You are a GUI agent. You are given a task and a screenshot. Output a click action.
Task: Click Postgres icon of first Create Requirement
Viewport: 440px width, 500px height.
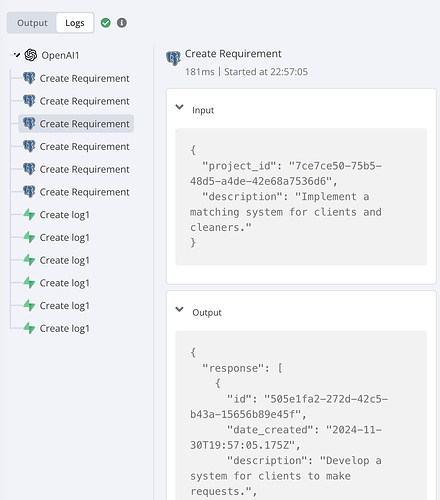pos(29,78)
